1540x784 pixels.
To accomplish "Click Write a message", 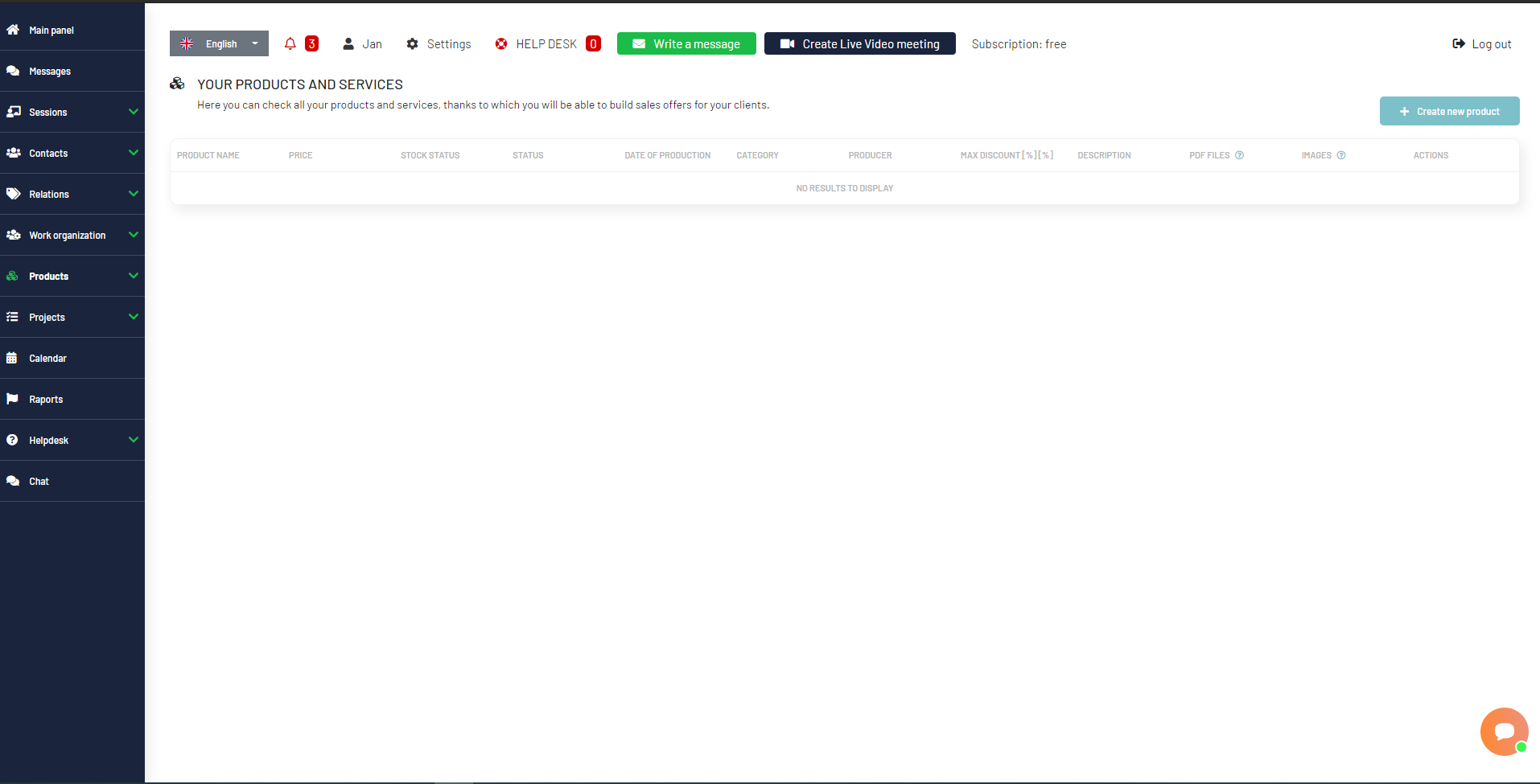I will 686,43.
